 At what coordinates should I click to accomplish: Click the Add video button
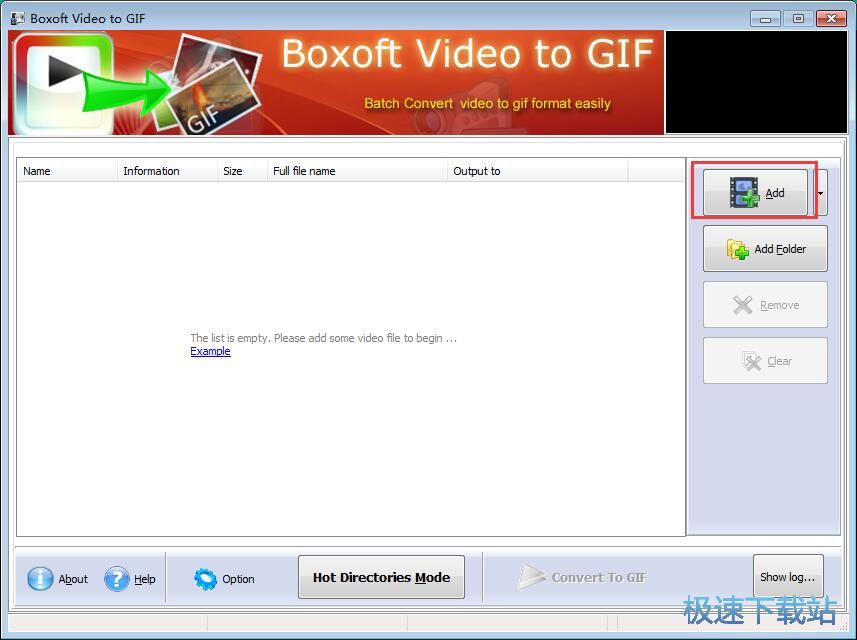point(755,192)
